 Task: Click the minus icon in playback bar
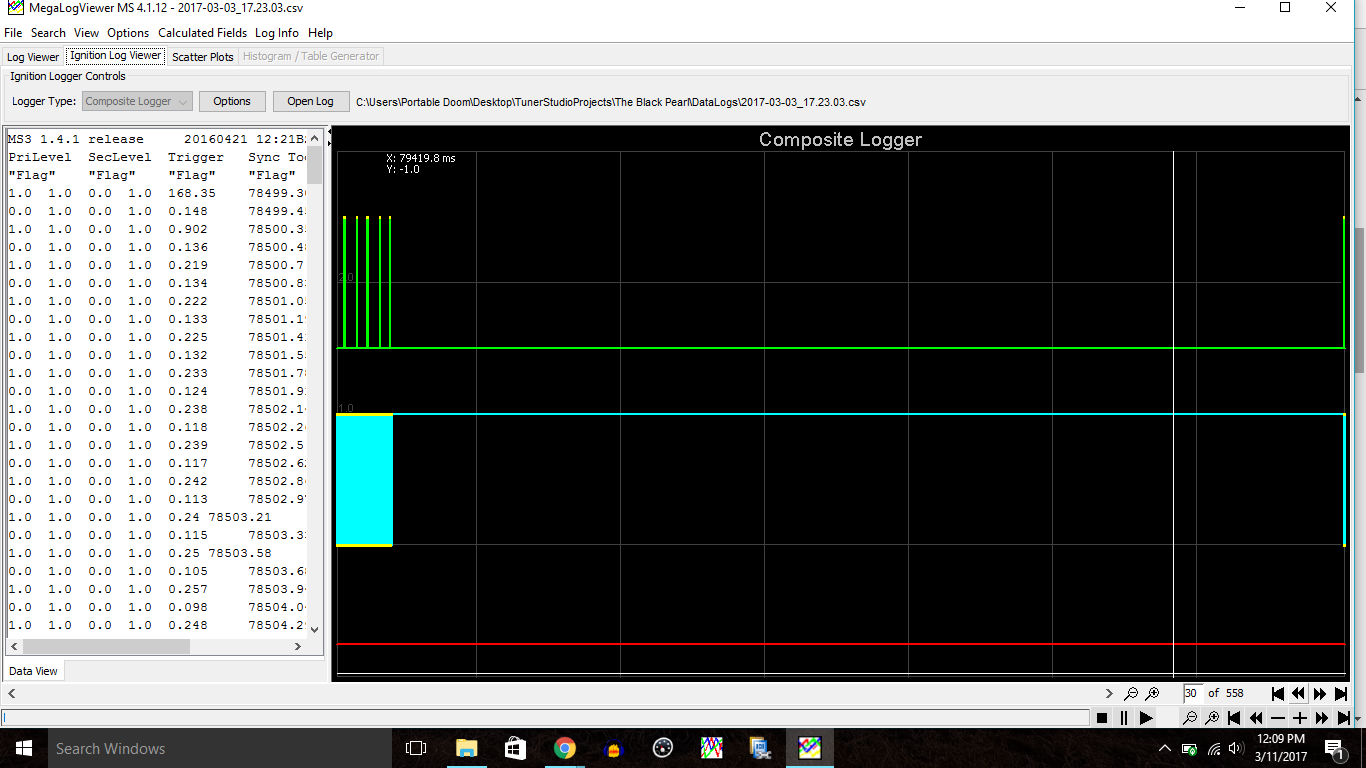(1277, 718)
